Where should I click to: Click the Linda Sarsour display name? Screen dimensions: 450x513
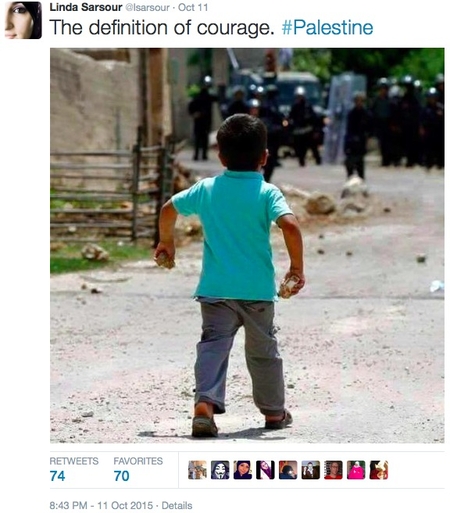[86, 7]
